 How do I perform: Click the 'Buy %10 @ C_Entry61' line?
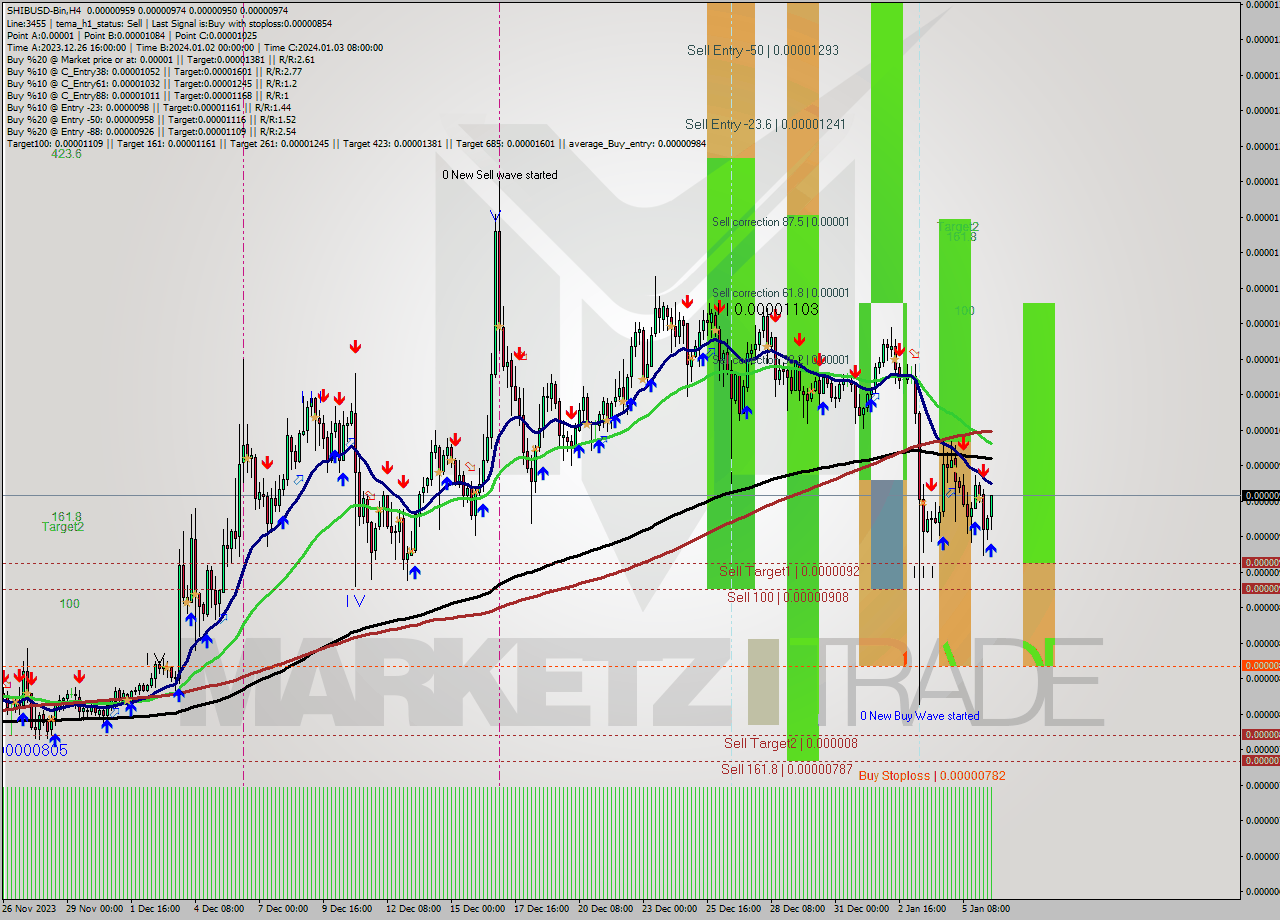152,83
